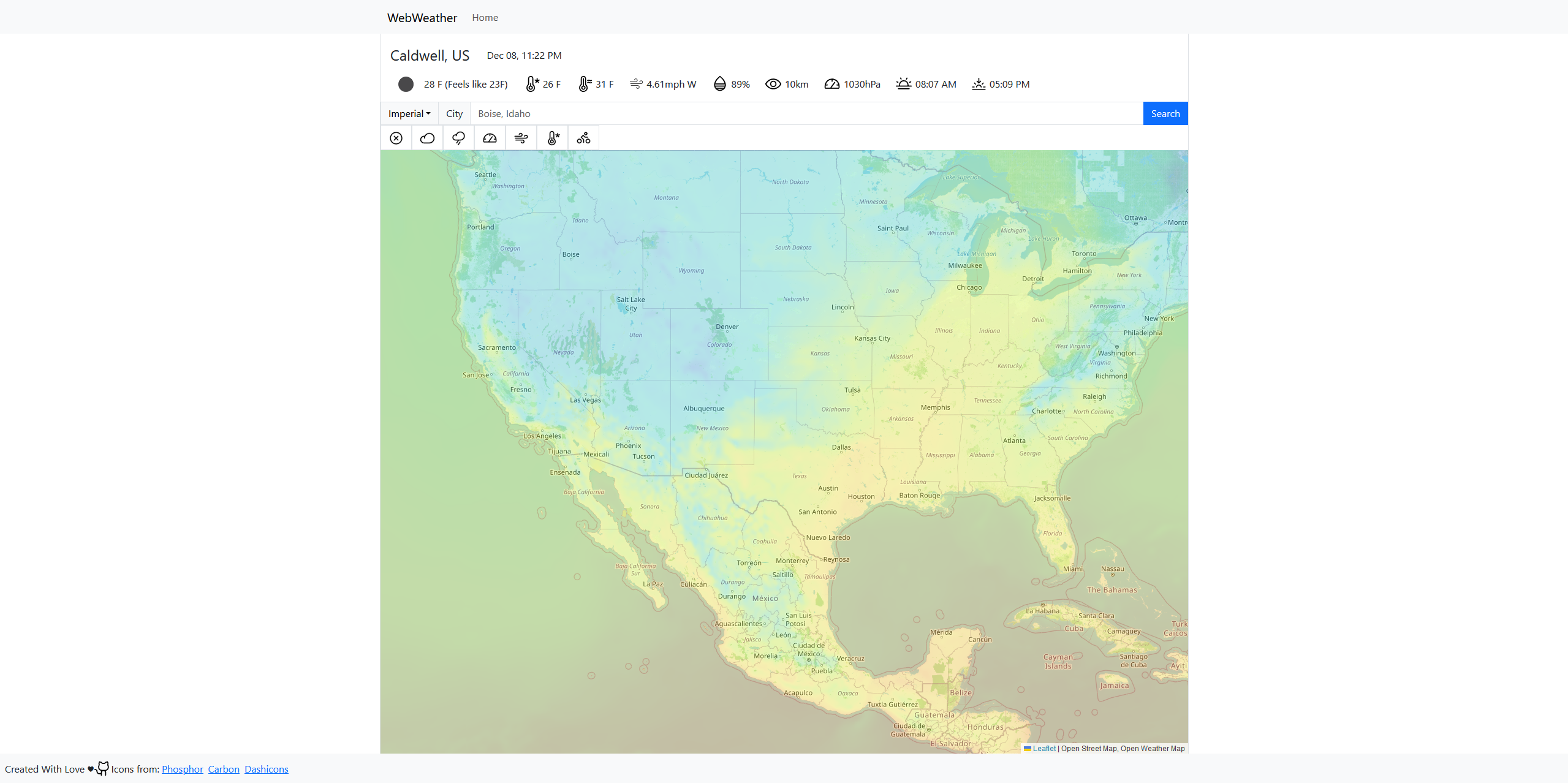This screenshot has height=783, width=1568.
Task: Clear map layer with X-circle button
Action: (396, 138)
